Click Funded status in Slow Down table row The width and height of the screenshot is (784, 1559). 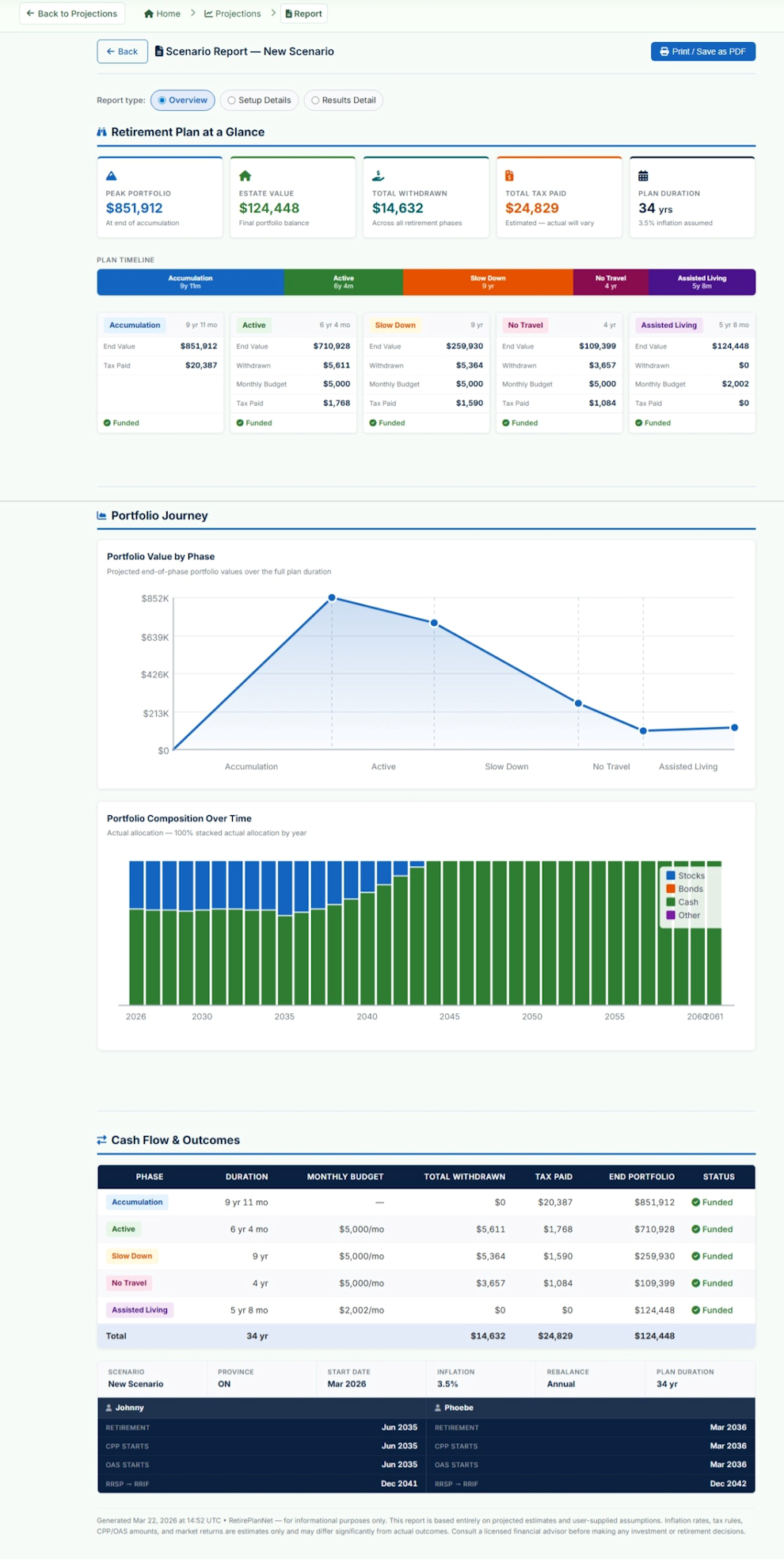tap(712, 1256)
